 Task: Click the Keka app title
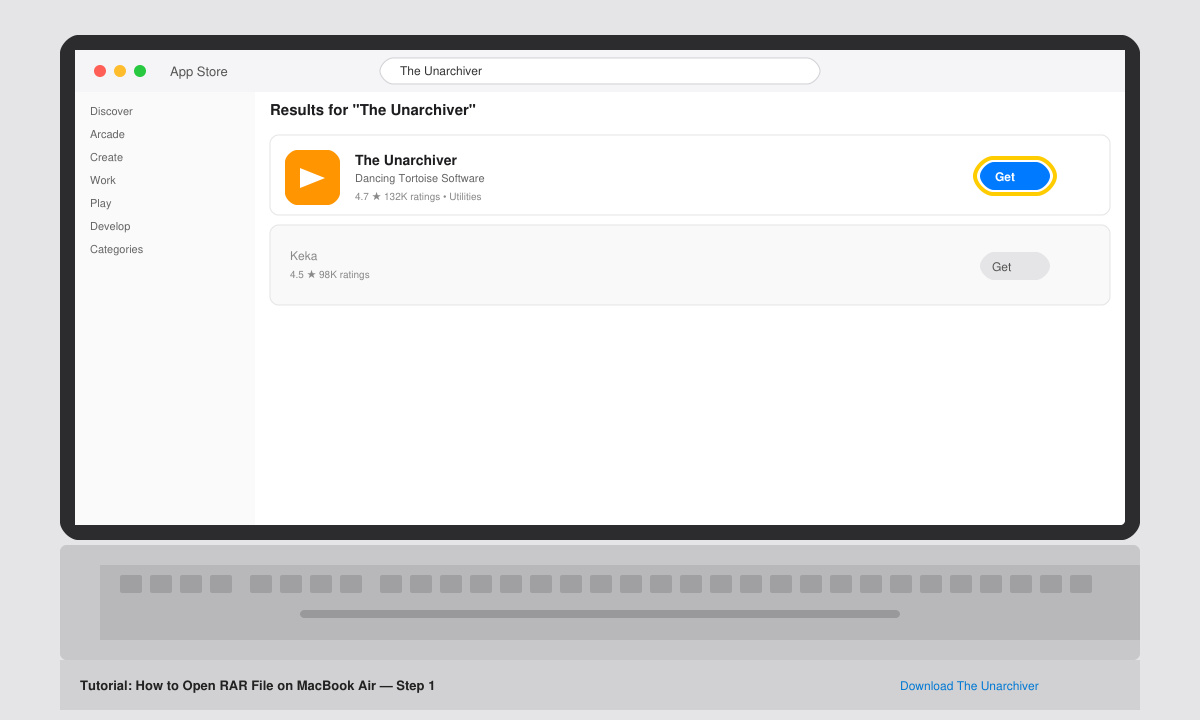coord(303,256)
